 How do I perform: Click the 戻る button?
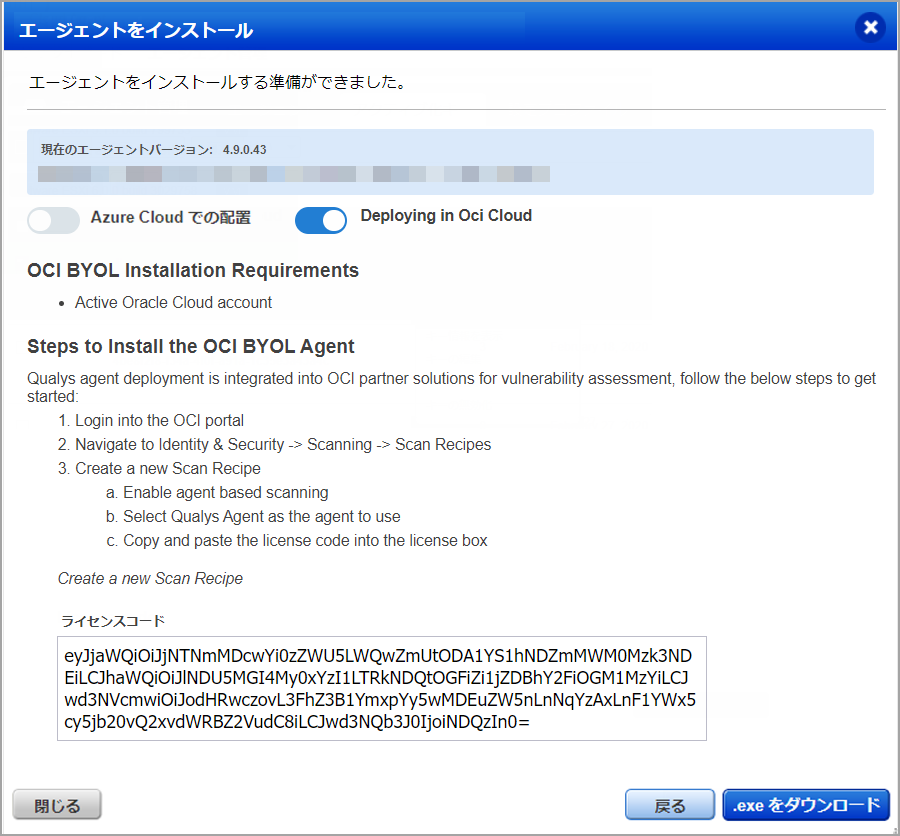coord(670,804)
